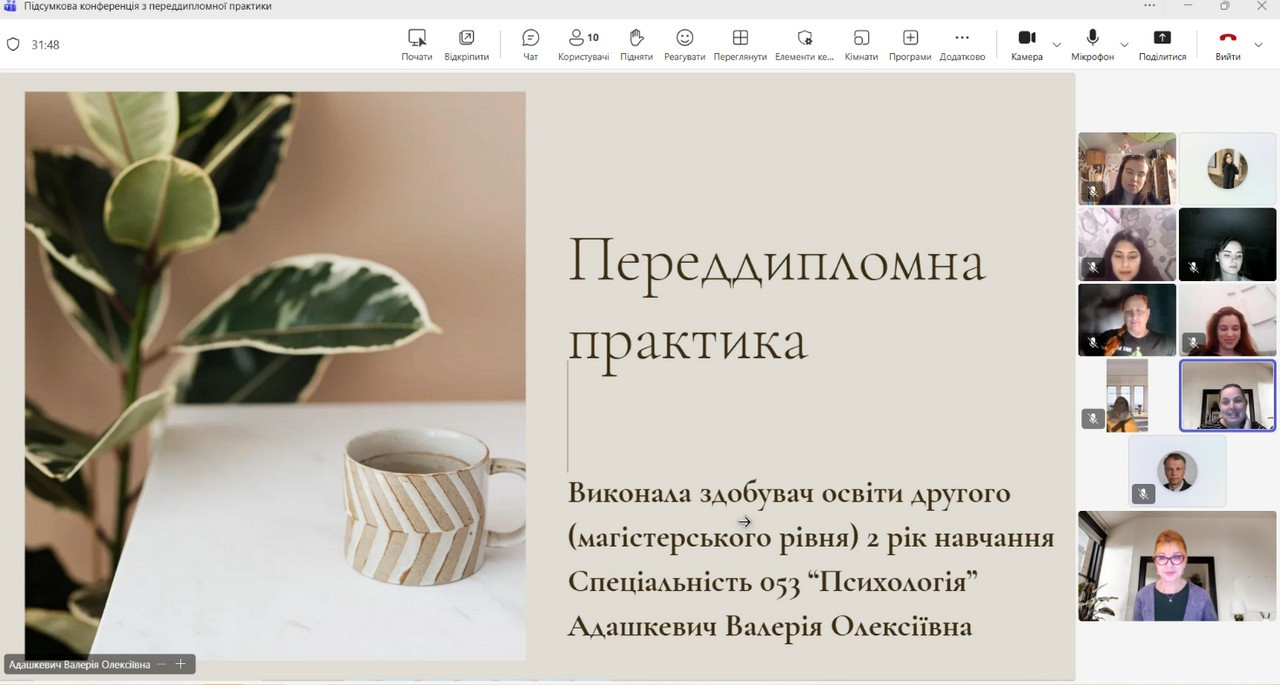Zoom in shared content with the plus button
This screenshot has width=1280, height=685.
tap(181, 664)
